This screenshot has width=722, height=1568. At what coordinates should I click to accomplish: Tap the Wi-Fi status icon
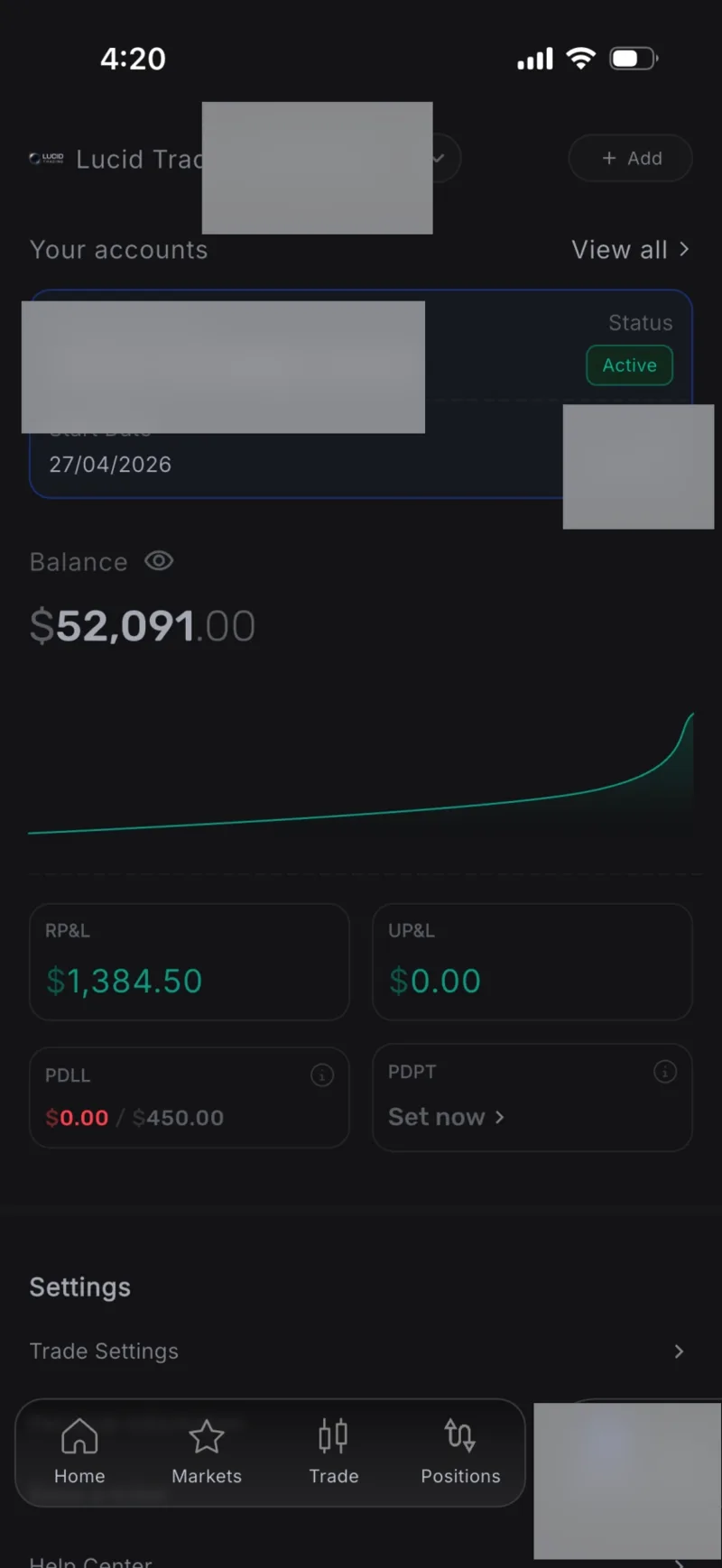click(x=580, y=59)
